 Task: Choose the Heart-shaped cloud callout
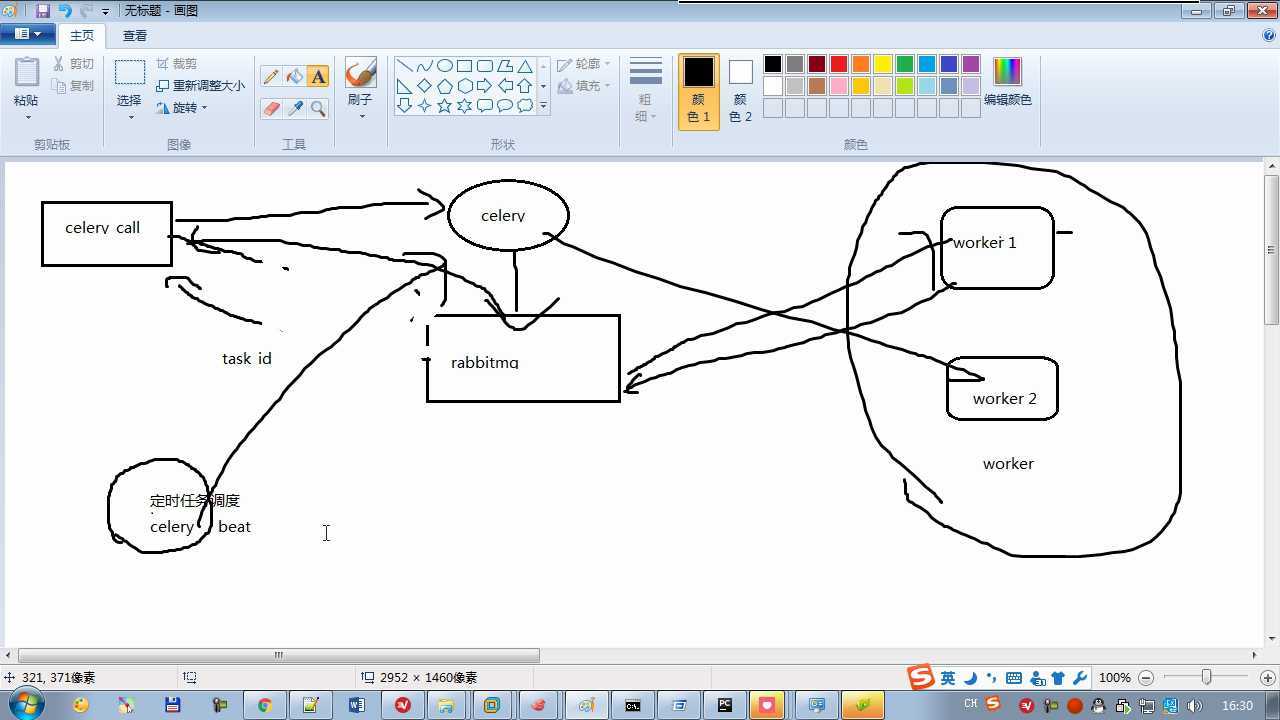525,105
